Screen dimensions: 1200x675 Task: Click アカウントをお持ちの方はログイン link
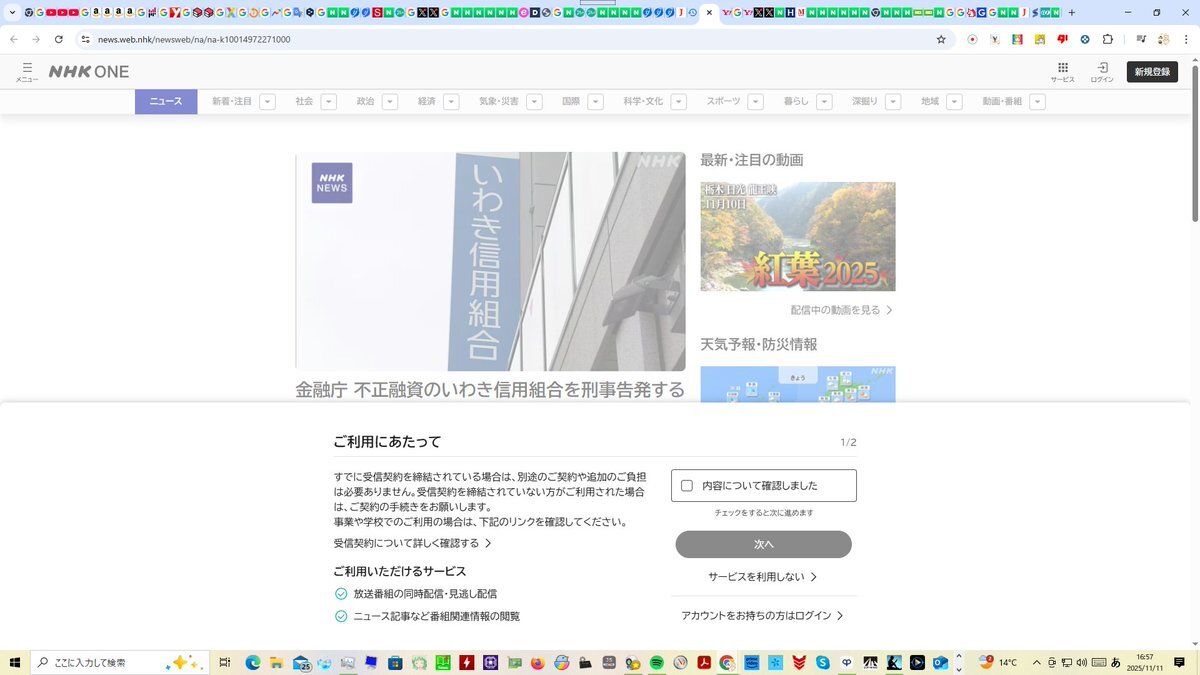762,616
